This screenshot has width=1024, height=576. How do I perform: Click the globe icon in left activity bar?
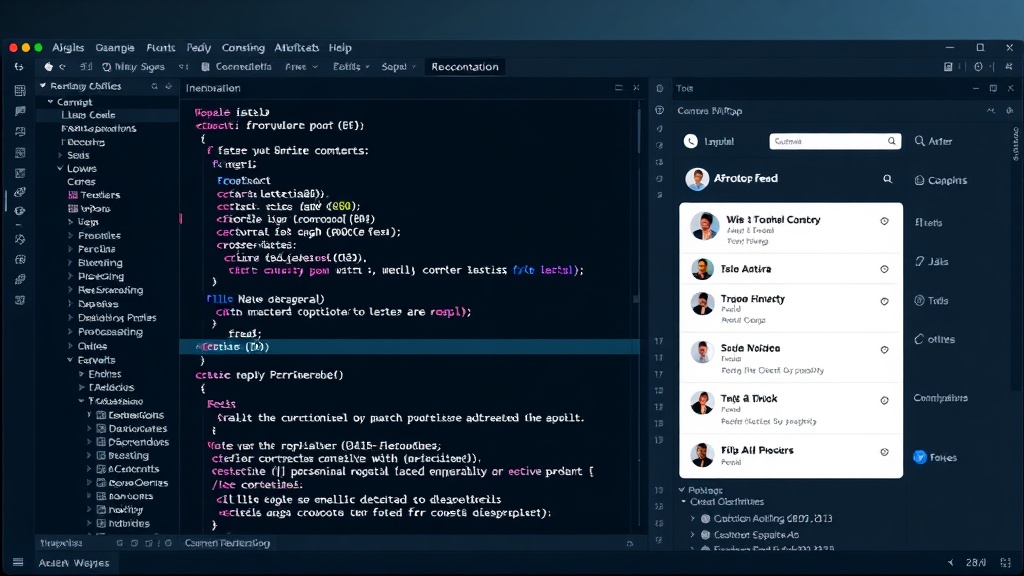20,211
